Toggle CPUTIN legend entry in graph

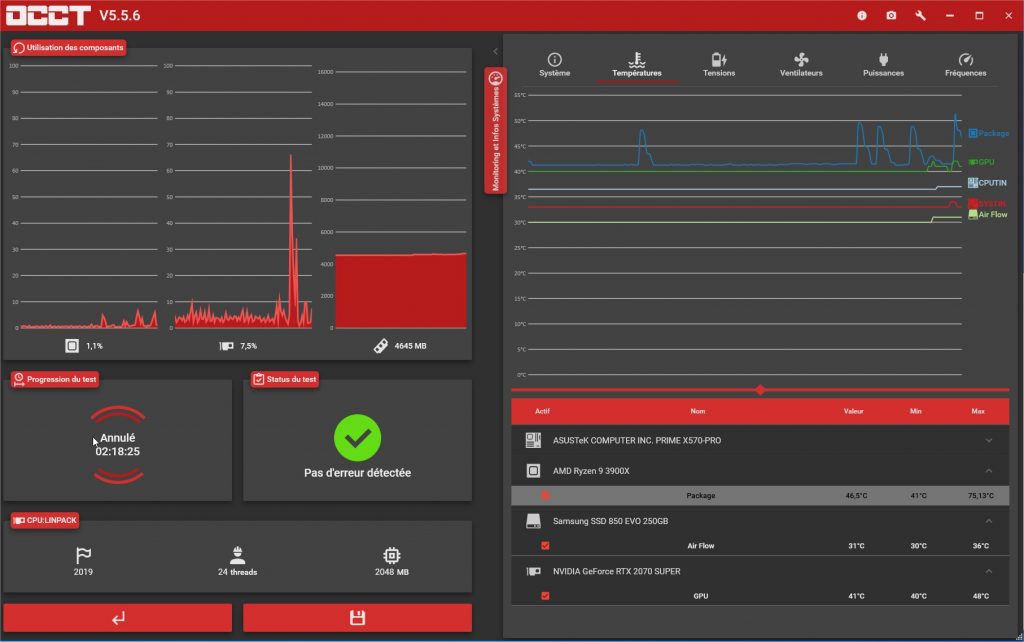coord(987,183)
